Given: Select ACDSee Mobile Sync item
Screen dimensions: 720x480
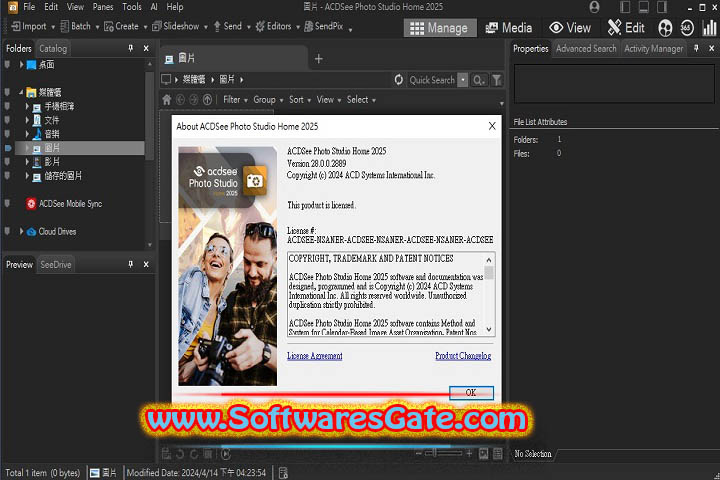Looking at the screenshot, I should (64, 204).
